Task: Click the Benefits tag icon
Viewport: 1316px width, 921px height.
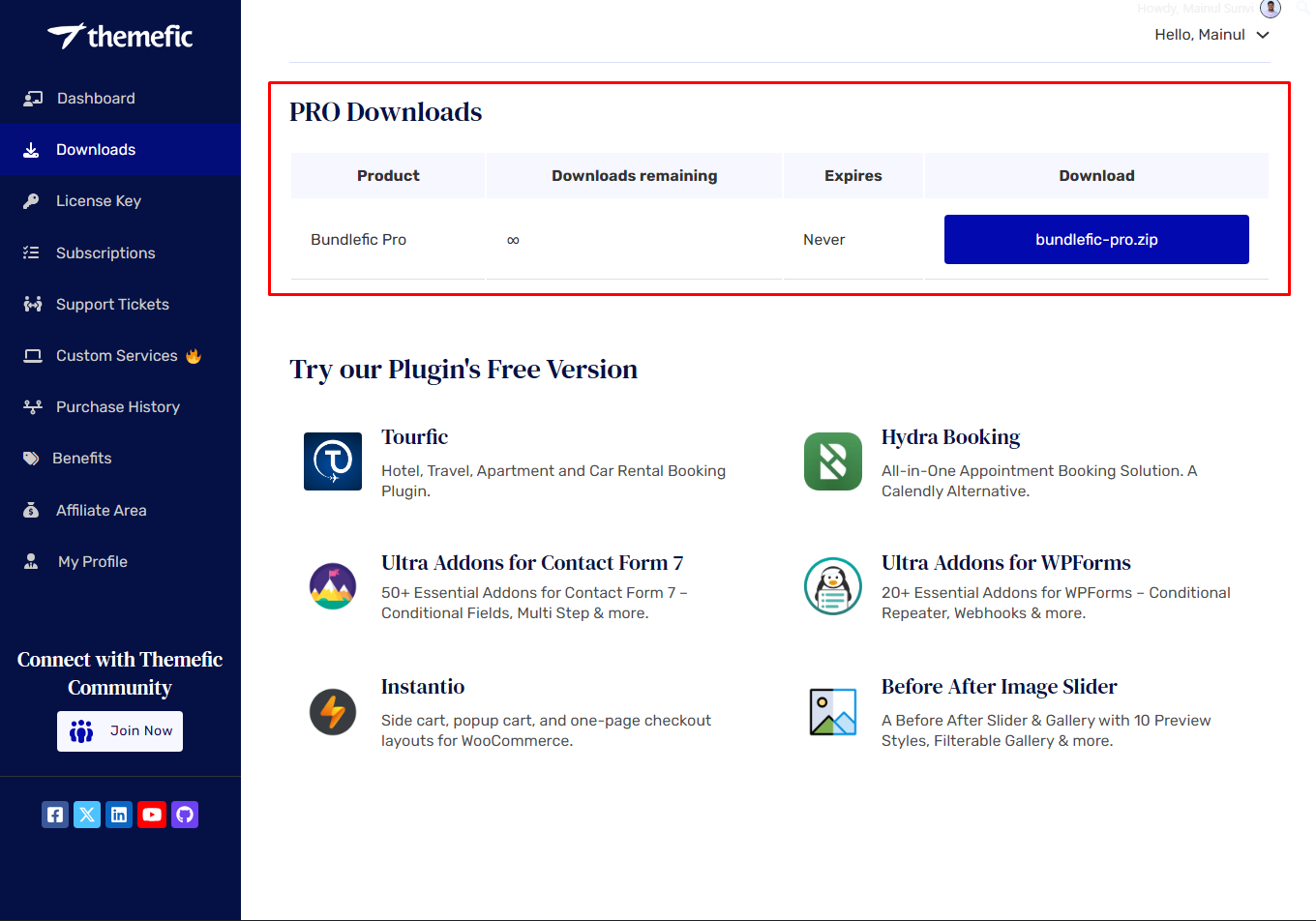Action: point(31,459)
